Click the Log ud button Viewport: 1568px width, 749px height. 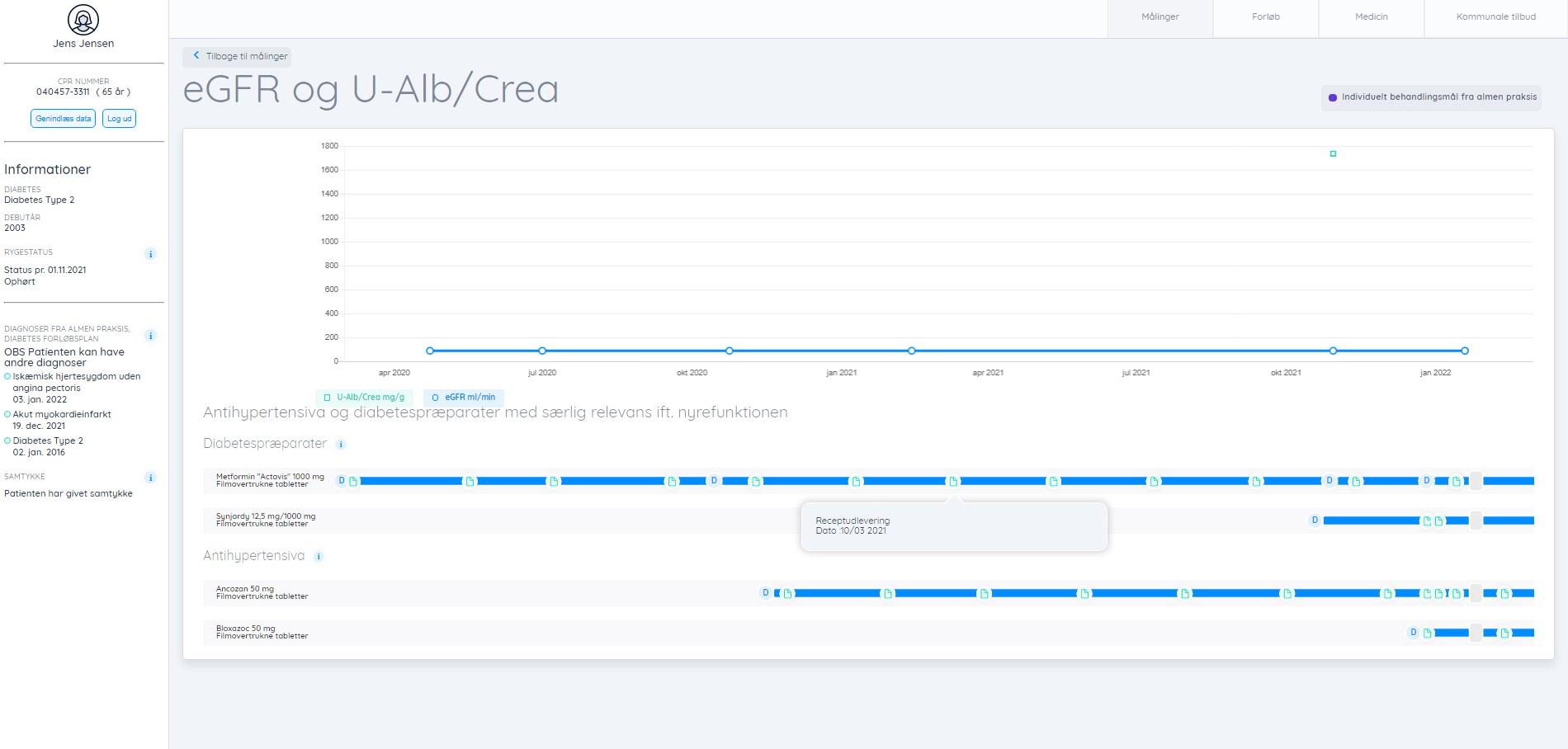click(120, 119)
